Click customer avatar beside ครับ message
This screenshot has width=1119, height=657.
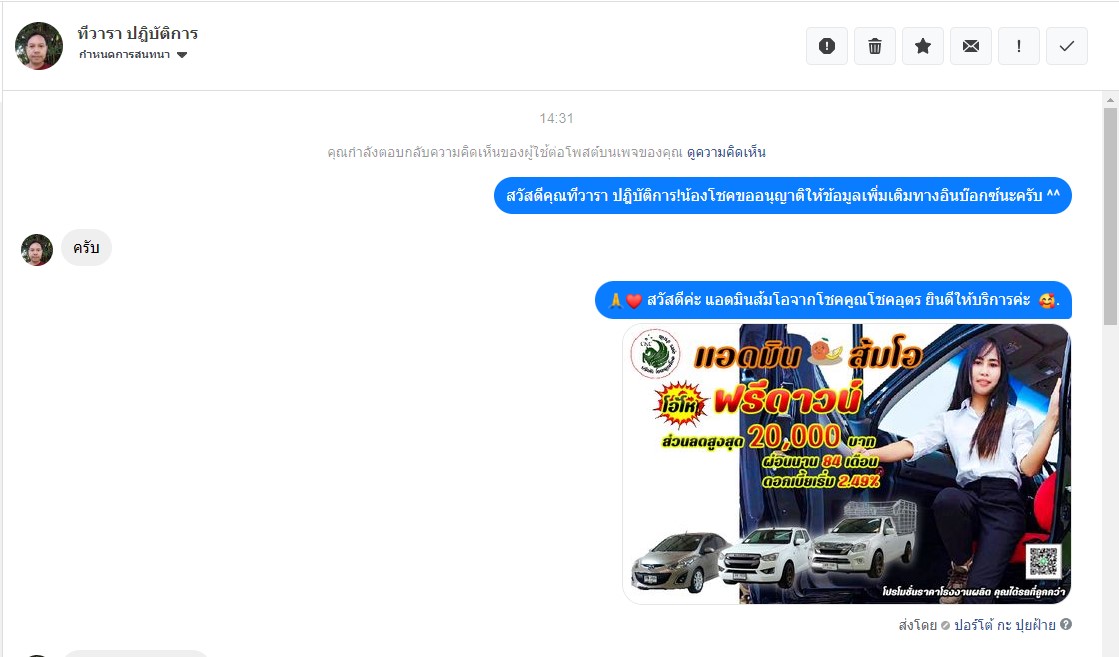click(x=36, y=250)
